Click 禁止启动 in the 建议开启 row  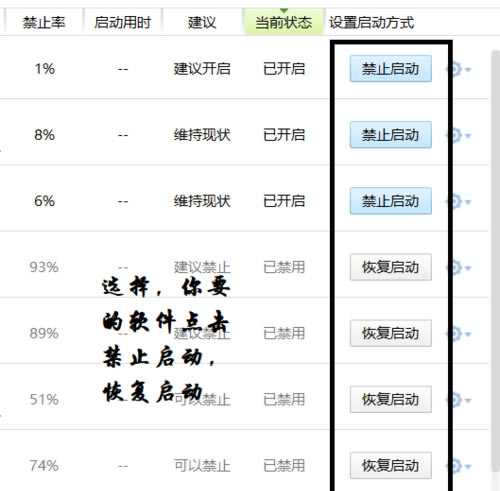click(x=391, y=69)
